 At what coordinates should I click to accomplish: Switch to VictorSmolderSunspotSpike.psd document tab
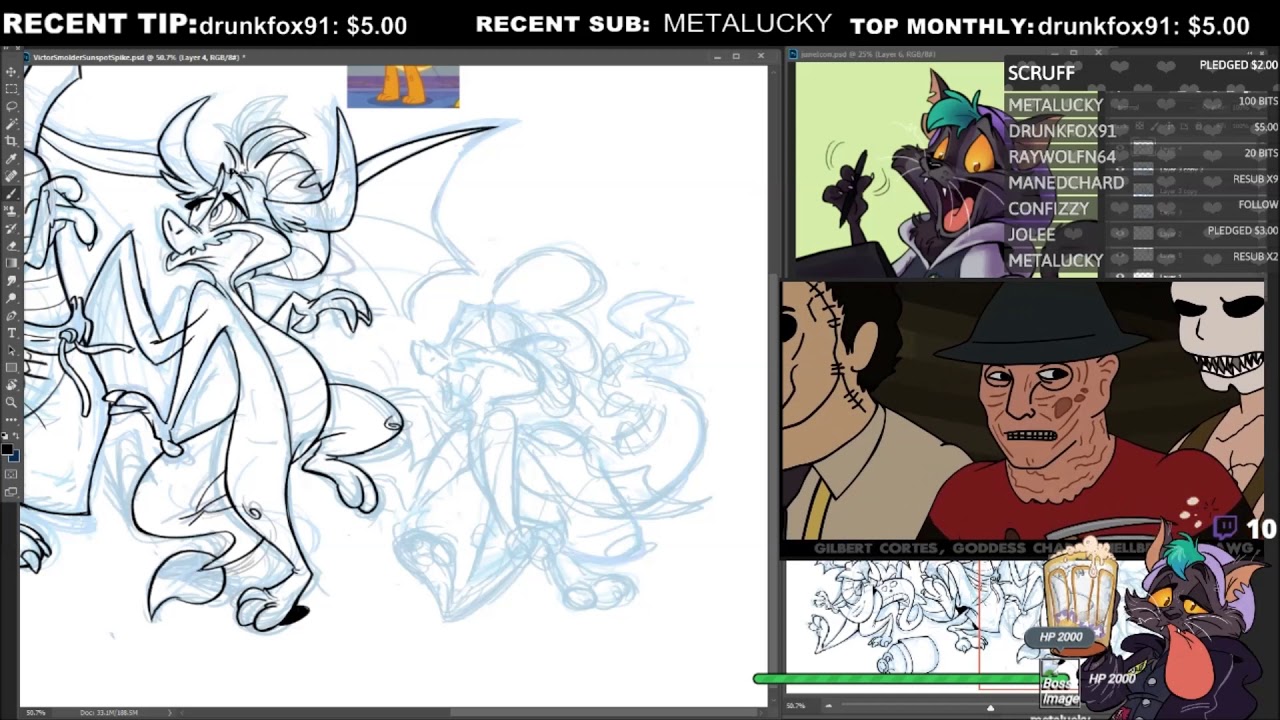[138, 57]
